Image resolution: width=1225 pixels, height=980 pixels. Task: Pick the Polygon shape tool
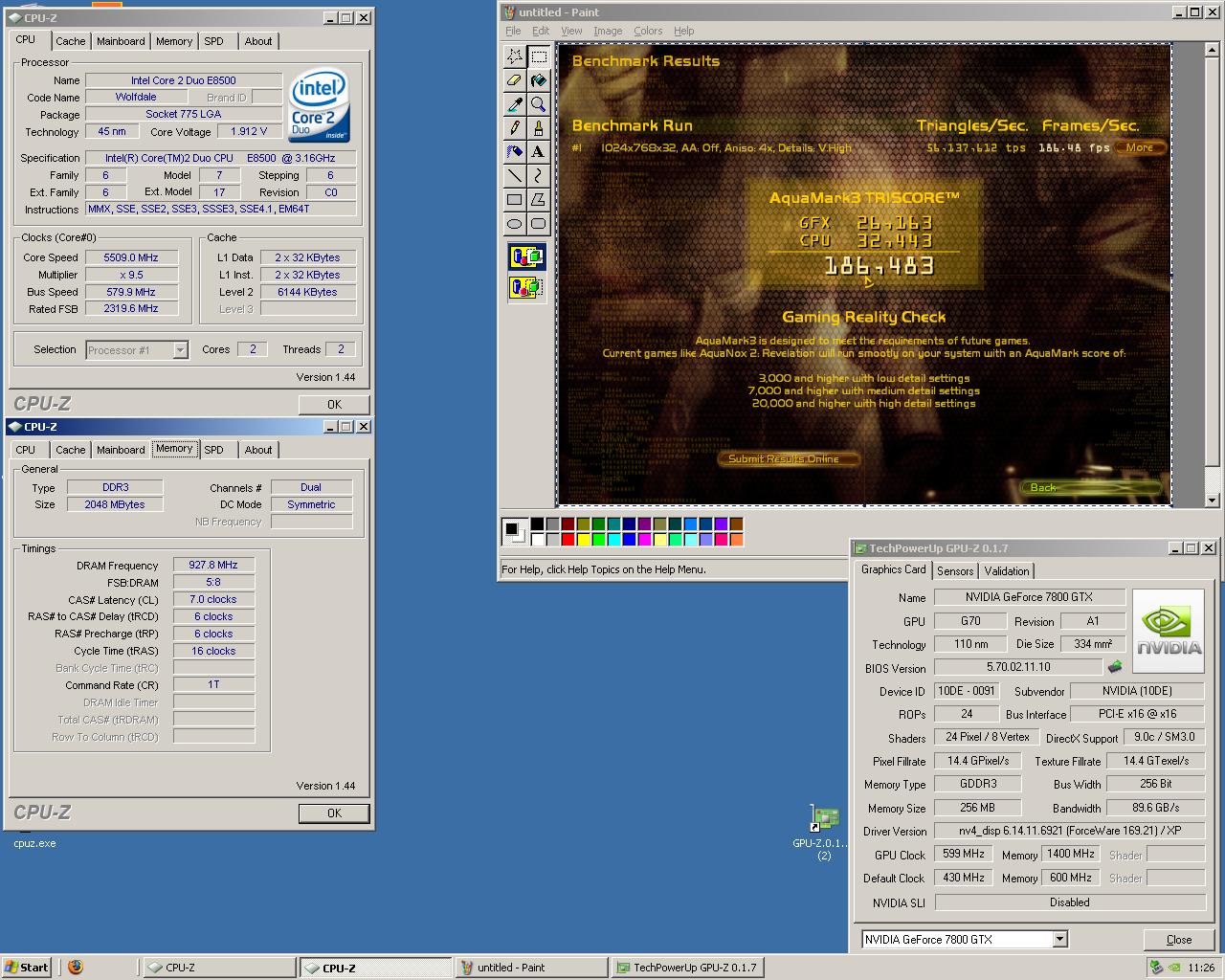pos(539,199)
